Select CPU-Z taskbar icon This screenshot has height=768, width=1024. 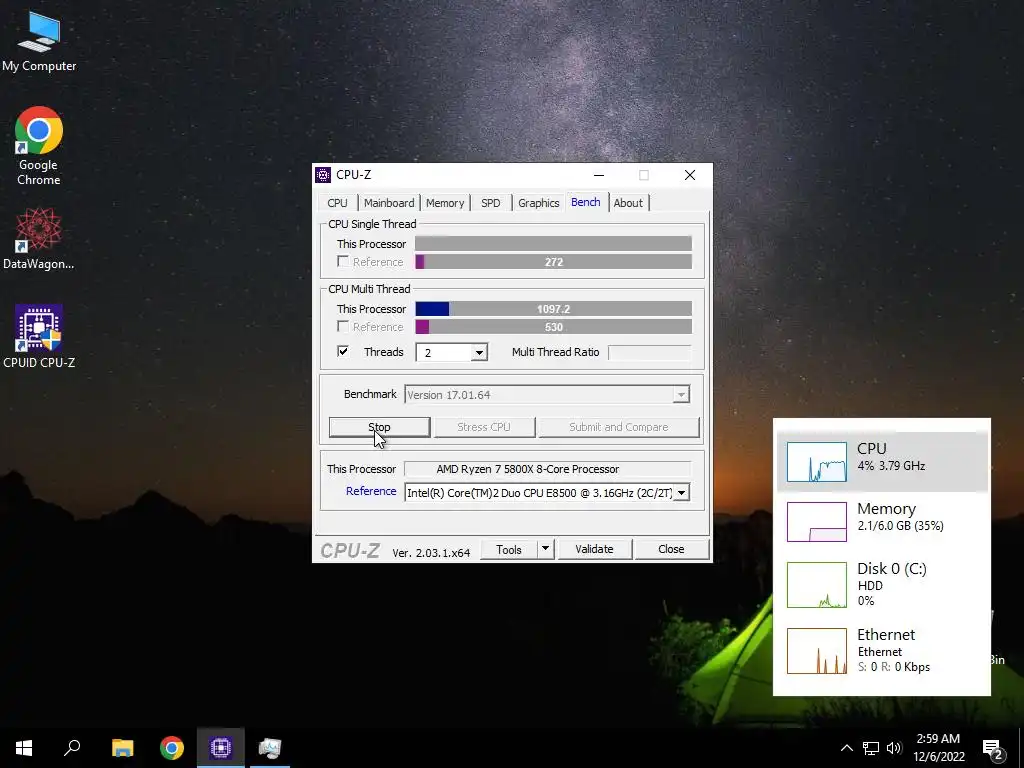coord(221,748)
